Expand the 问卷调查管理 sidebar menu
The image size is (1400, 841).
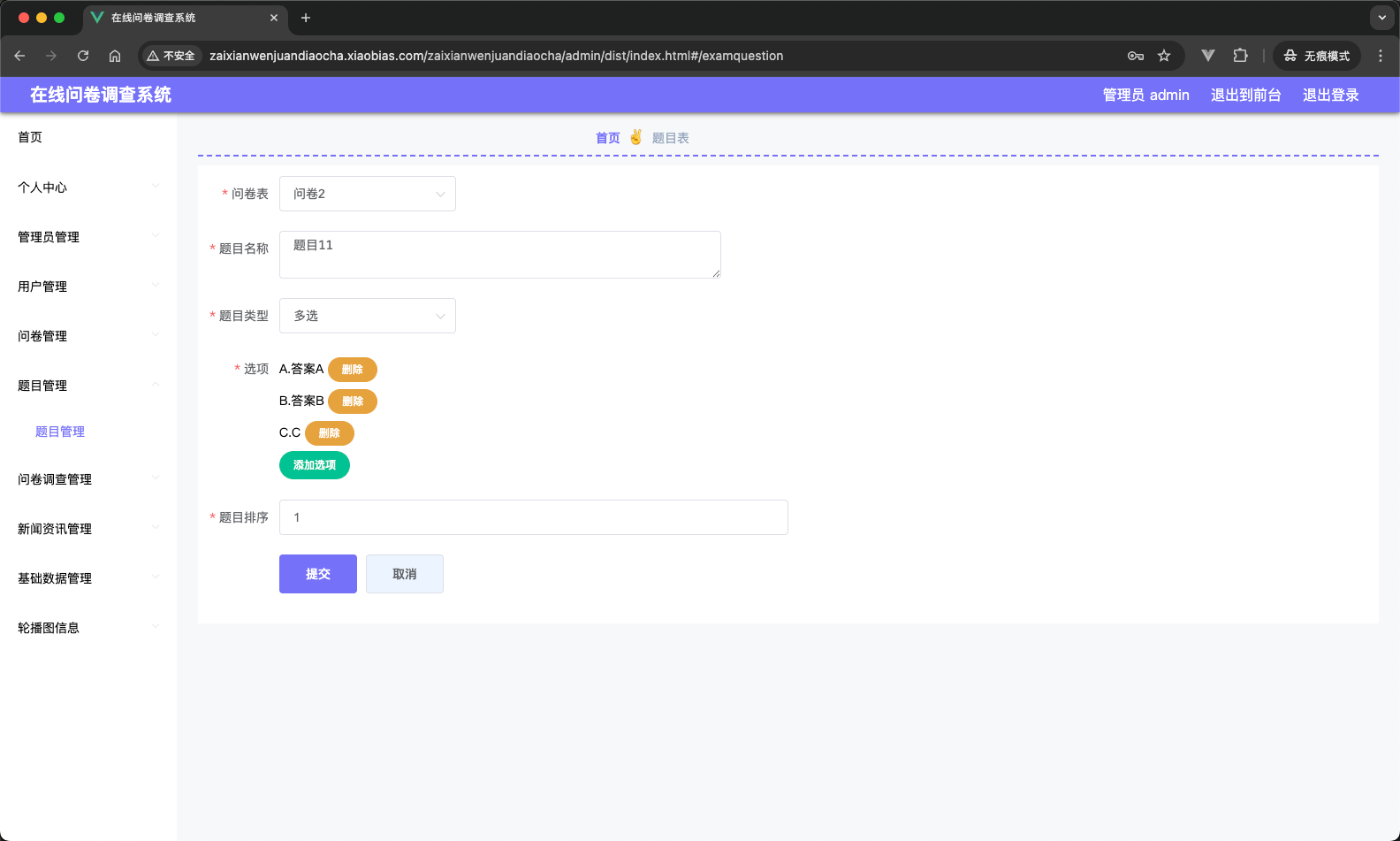88,479
